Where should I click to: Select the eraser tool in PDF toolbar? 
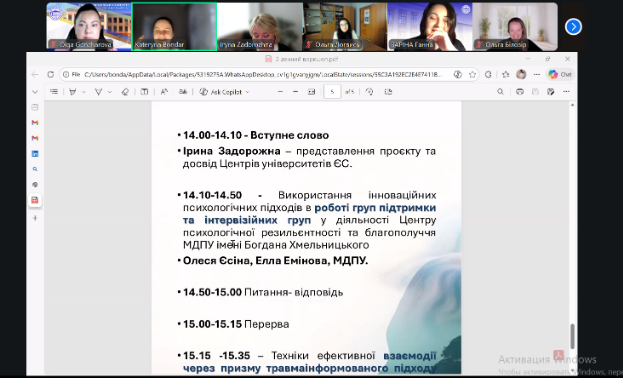125,92
